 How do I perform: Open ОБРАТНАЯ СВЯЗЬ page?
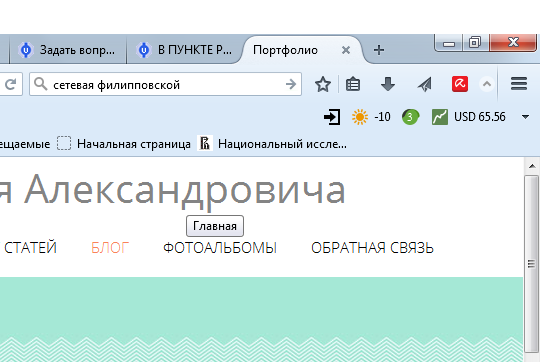pyautogui.click(x=372, y=248)
